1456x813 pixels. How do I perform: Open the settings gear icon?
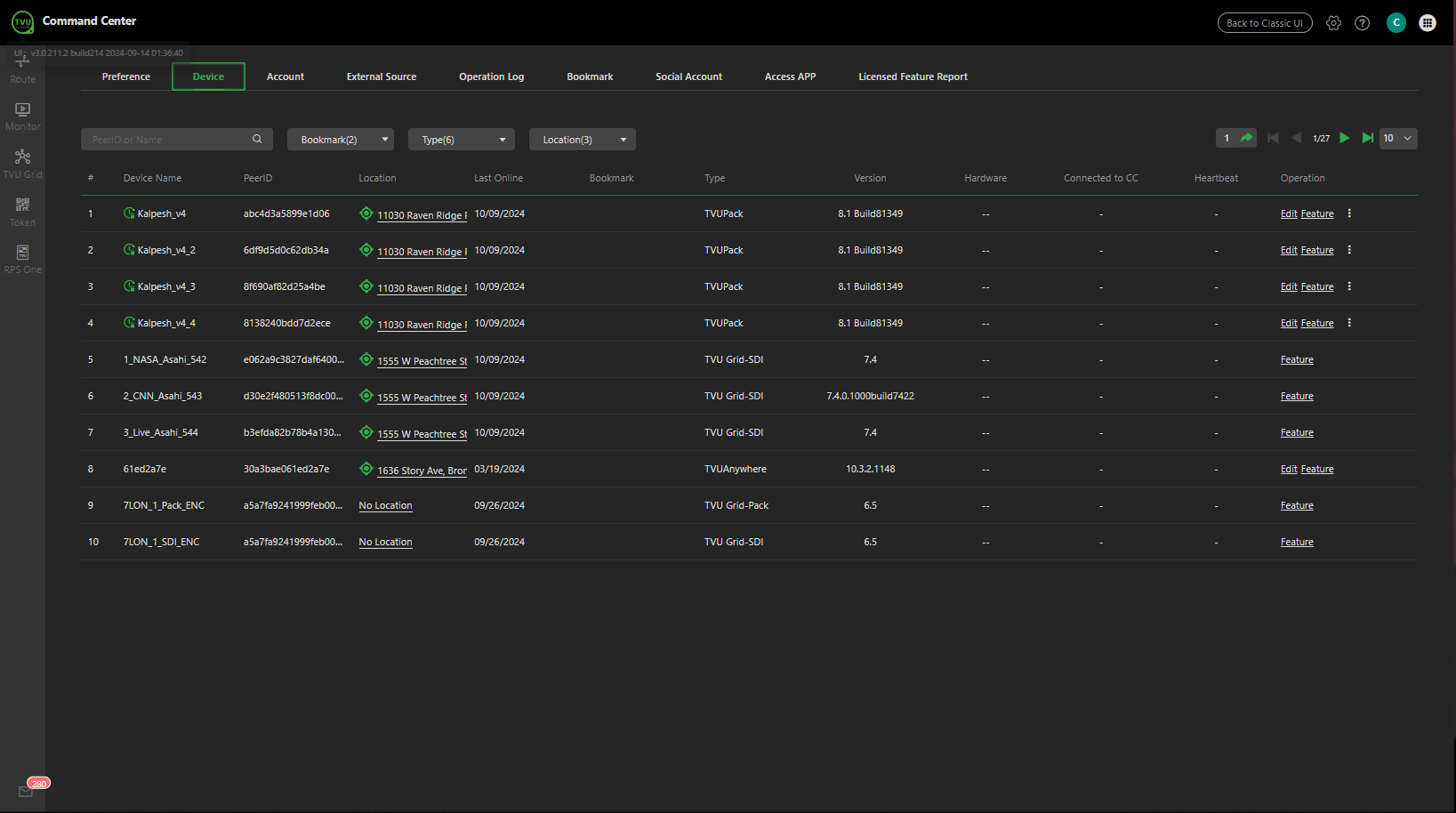[1333, 23]
